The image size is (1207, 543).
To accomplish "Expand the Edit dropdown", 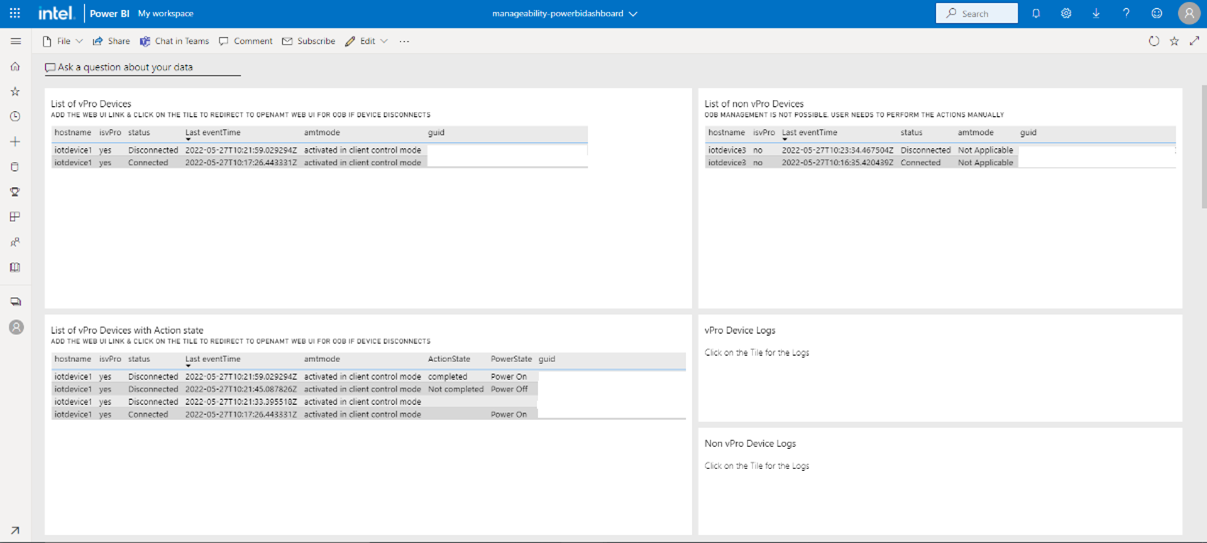I will click(x=366, y=41).
